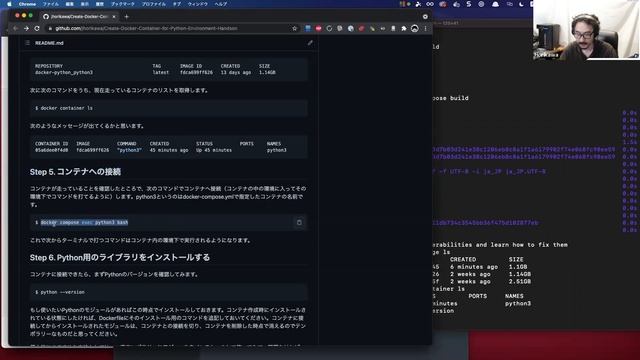Click the README.md file name

(49, 43)
